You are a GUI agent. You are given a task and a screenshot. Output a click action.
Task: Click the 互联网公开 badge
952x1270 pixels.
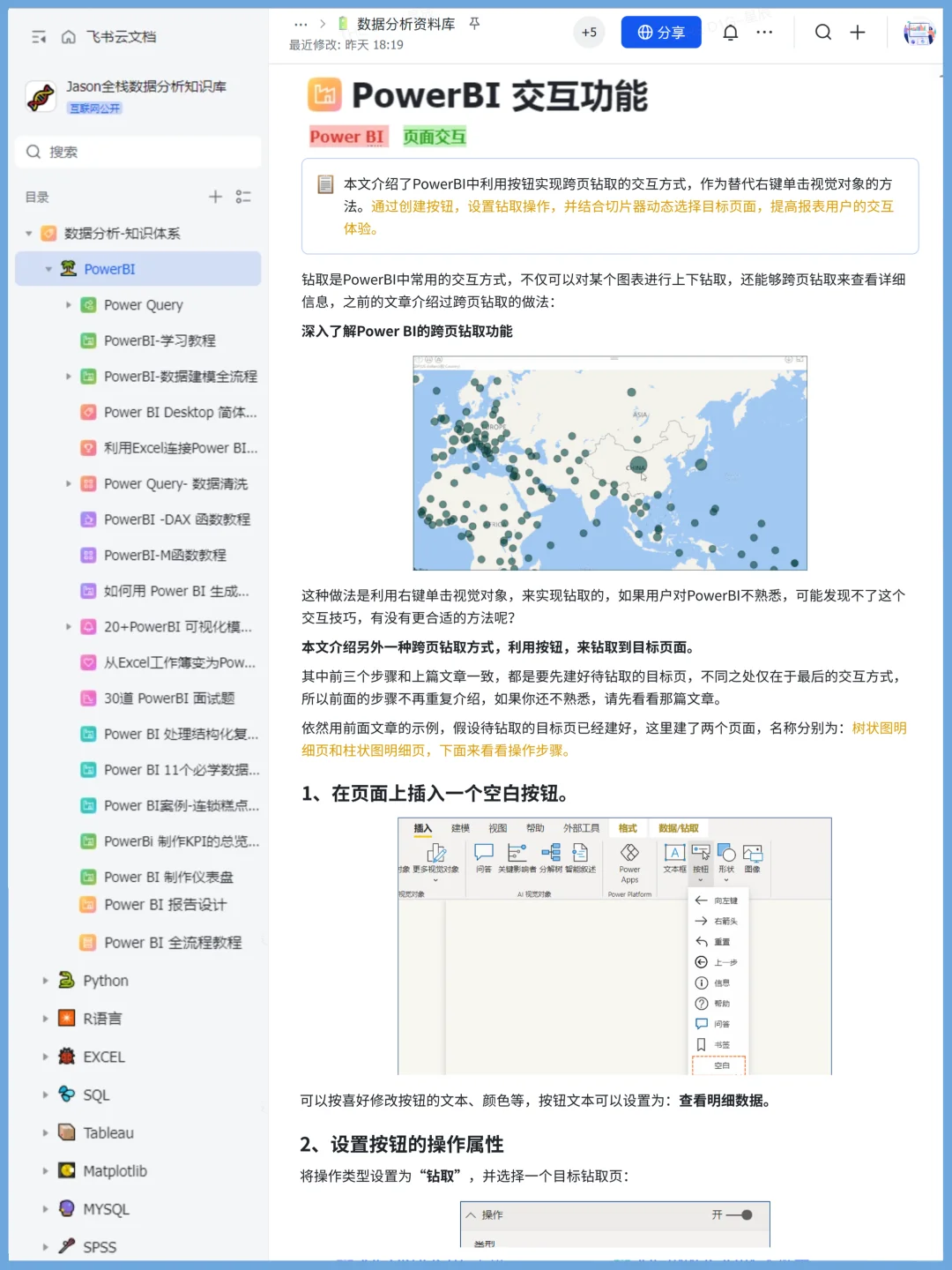94,108
